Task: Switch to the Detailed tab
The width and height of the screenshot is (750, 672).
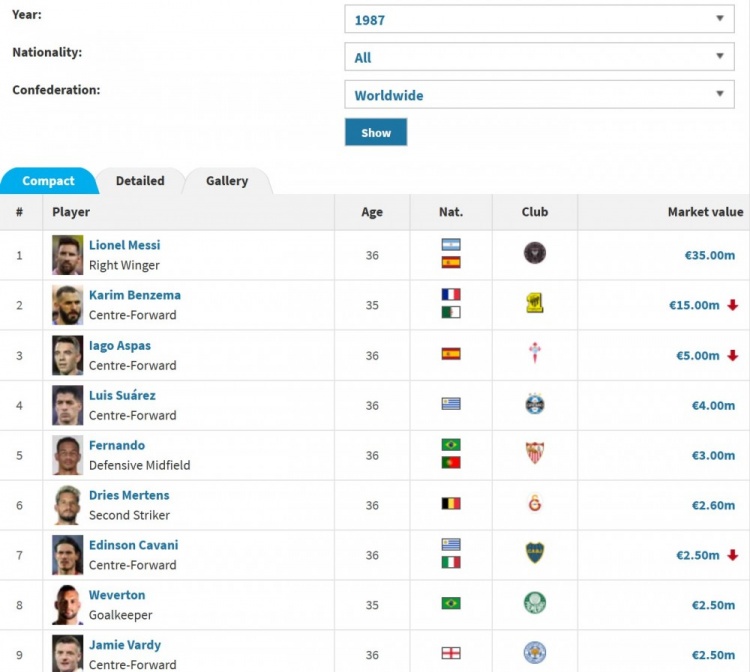Action: [140, 181]
